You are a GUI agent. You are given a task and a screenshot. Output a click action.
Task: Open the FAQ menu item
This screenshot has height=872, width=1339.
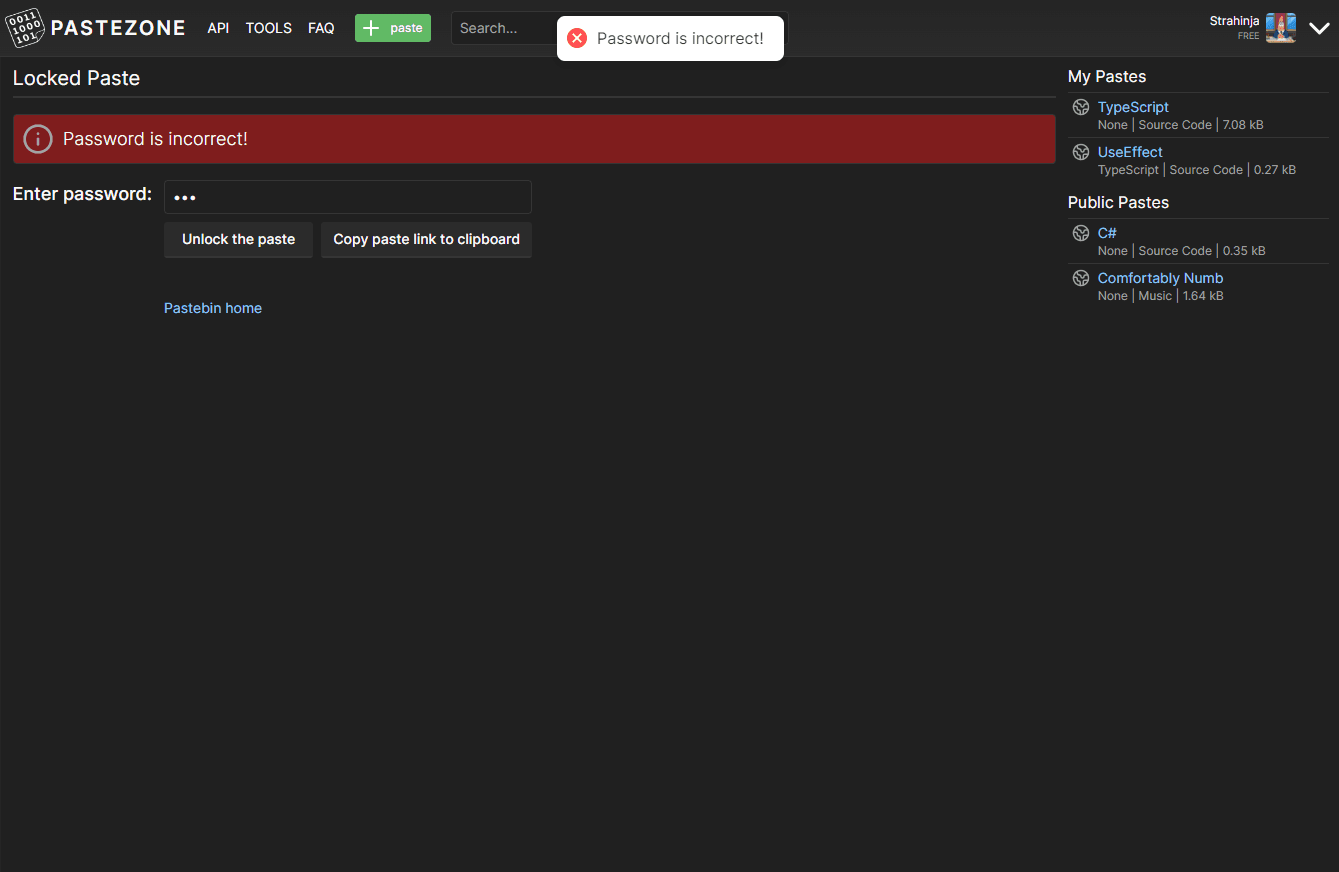click(x=321, y=28)
